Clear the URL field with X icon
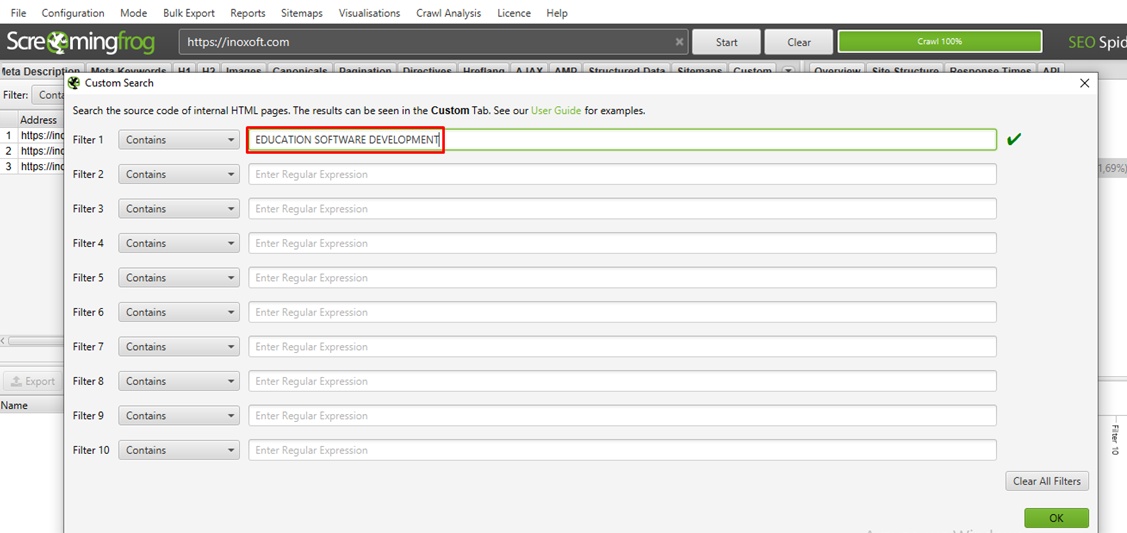The width and height of the screenshot is (1127, 533). pos(679,42)
